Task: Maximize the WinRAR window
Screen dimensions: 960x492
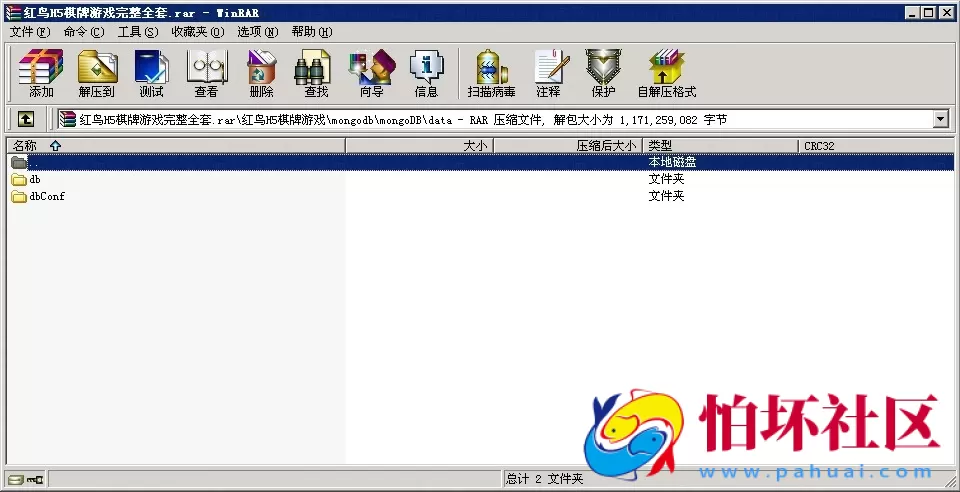Action: click(928, 13)
